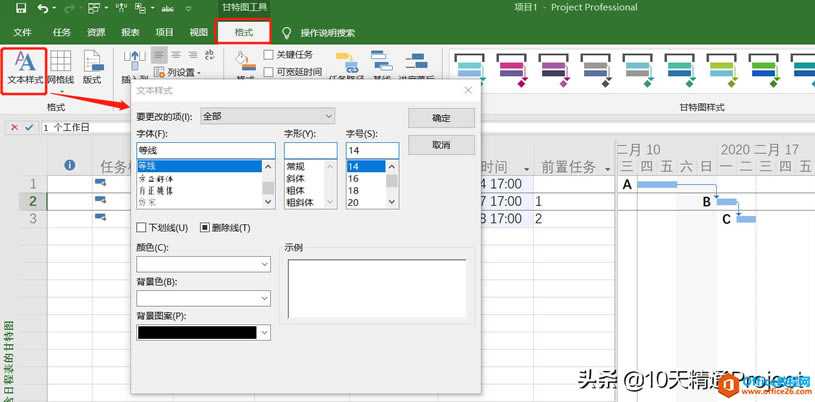Select the 格式 Format tab
The height and width of the screenshot is (402, 815).
coord(243,32)
